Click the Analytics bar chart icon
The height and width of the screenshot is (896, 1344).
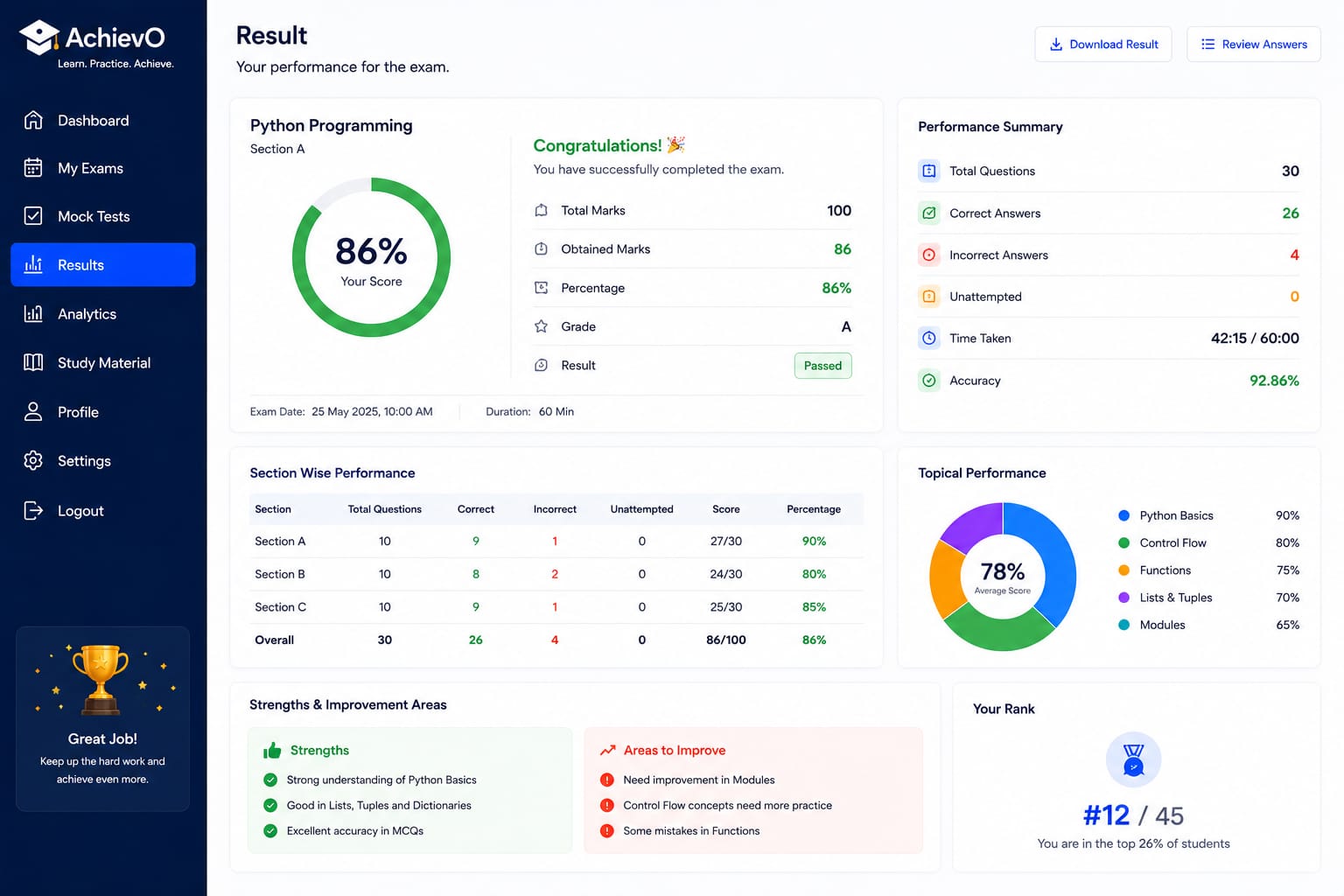33,313
